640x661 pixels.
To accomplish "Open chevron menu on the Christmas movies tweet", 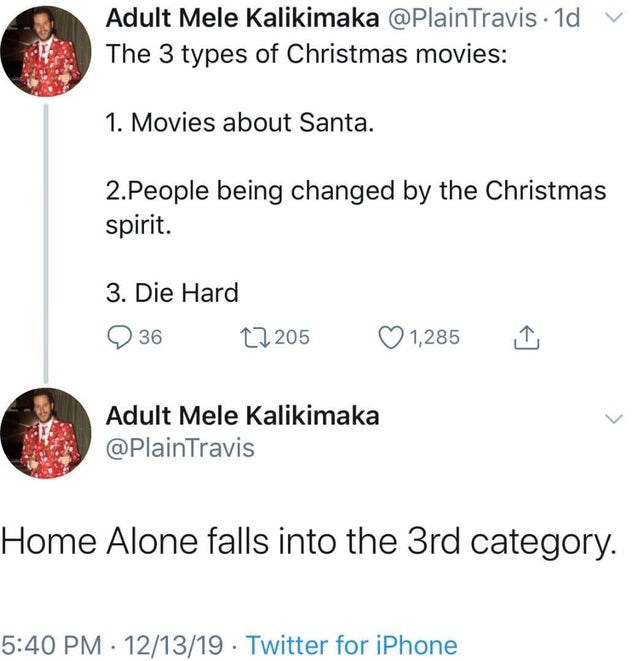I will (614, 17).
